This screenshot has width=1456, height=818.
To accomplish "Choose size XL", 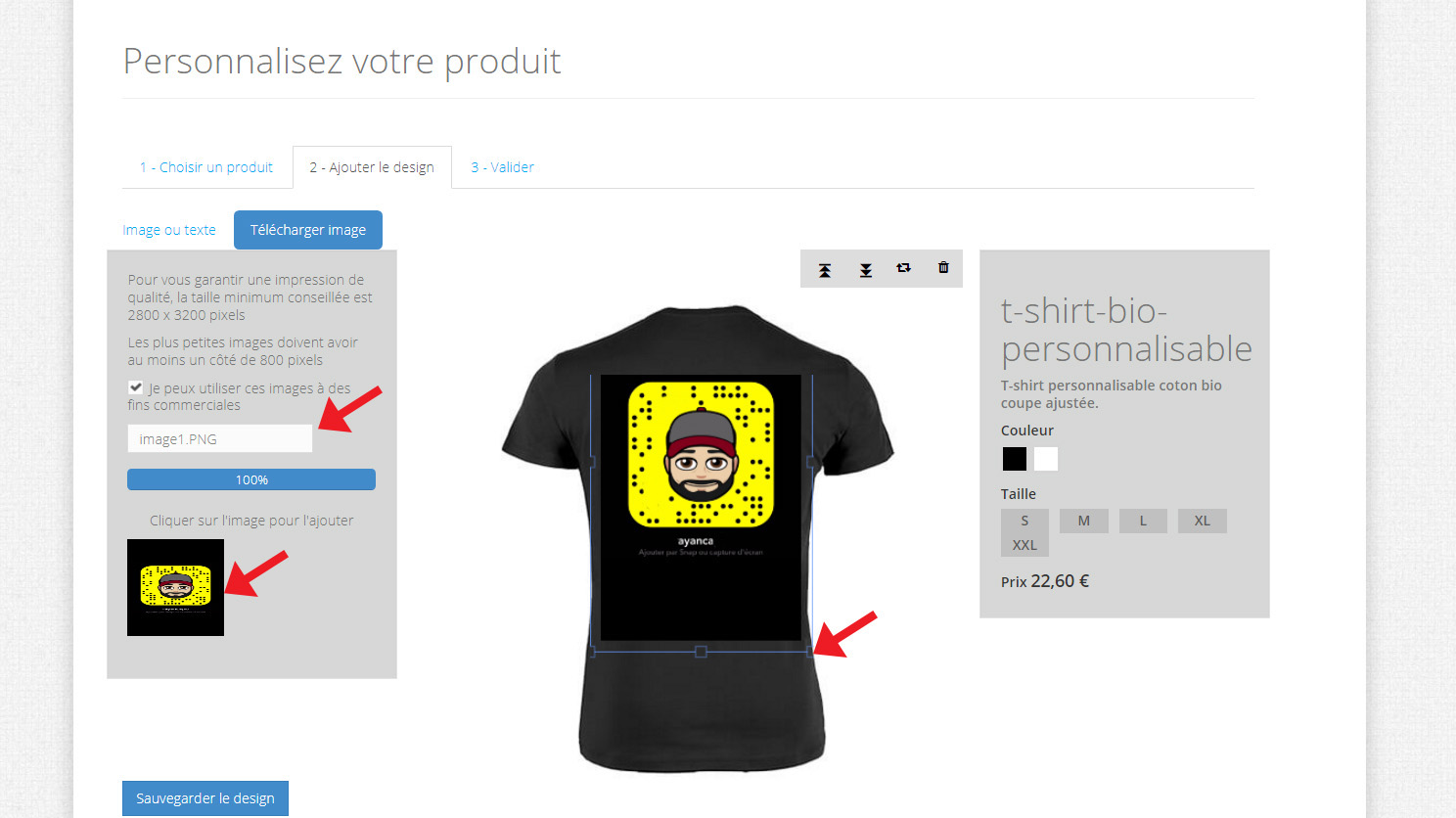I will point(1203,521).
